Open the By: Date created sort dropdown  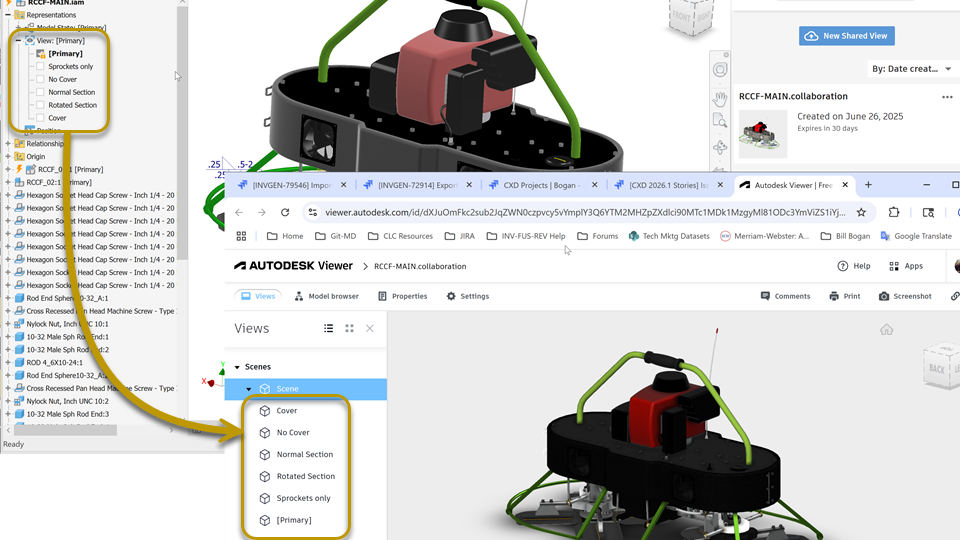[x=911, y=69]
